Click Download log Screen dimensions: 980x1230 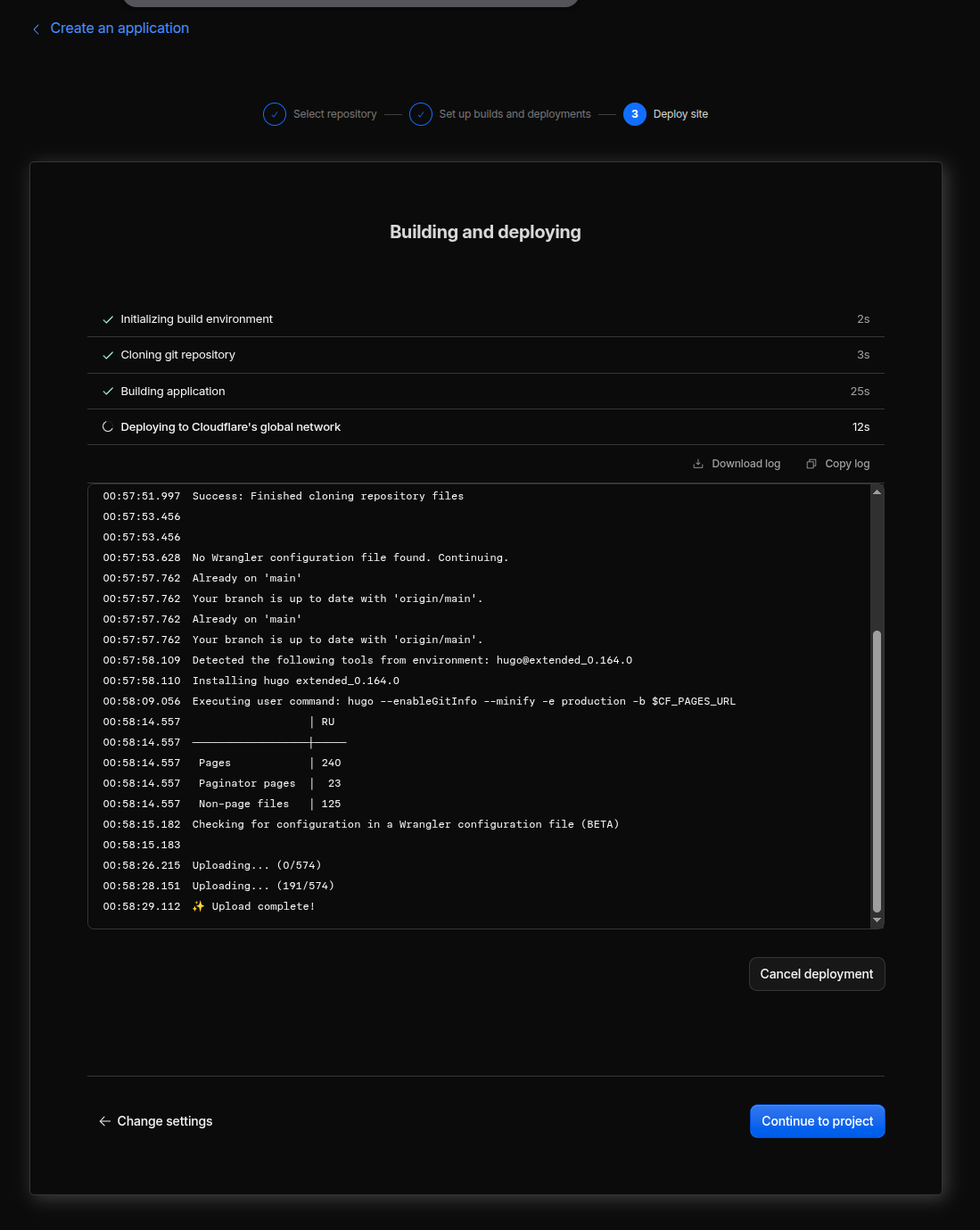(x=737, y=464)
